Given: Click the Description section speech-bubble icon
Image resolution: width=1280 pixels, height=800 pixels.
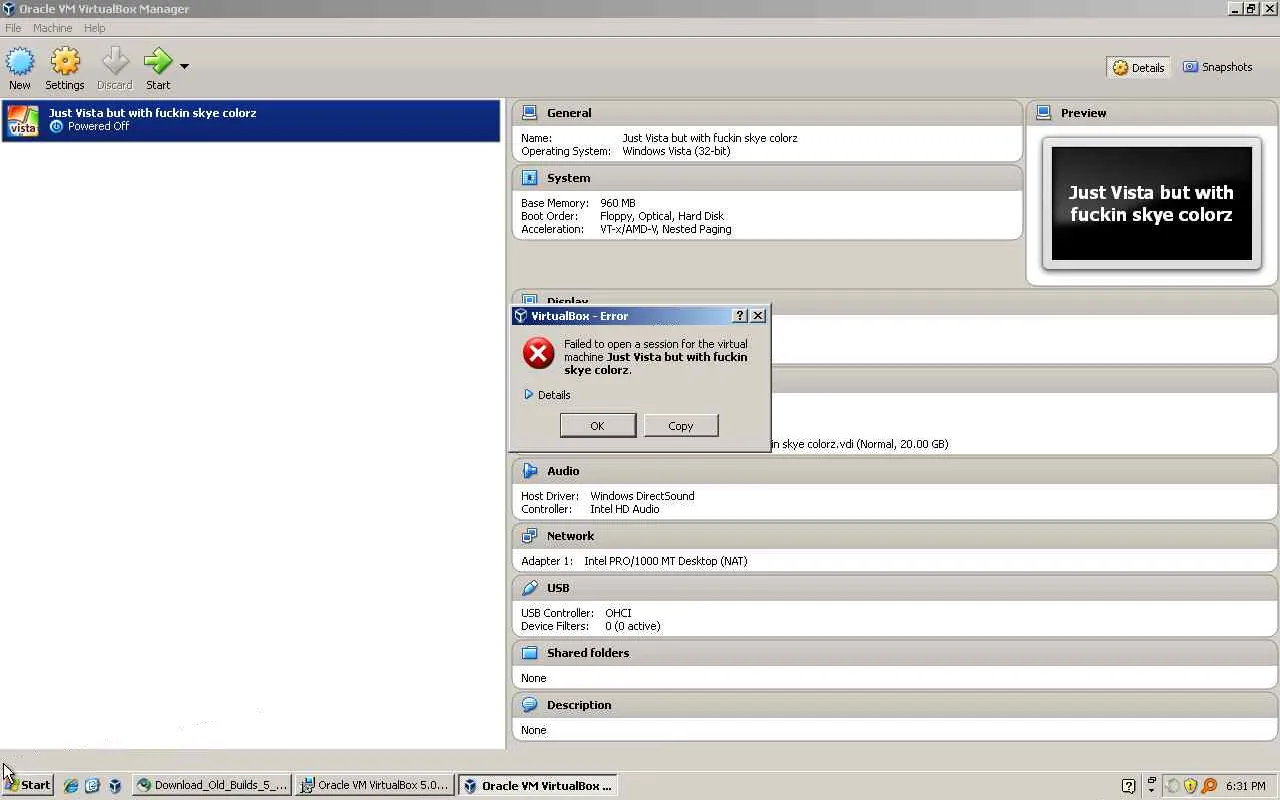Looking at the screenshot, I should coord(530,705).
